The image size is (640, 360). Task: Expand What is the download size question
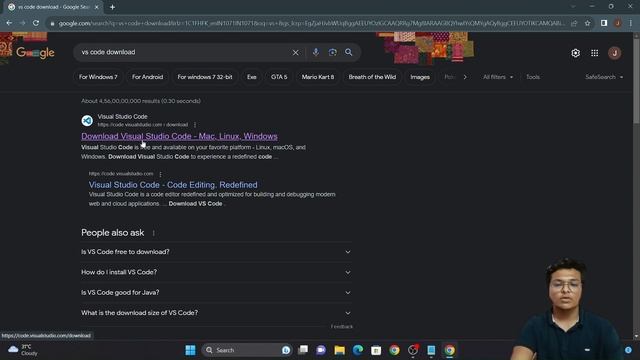216,313
